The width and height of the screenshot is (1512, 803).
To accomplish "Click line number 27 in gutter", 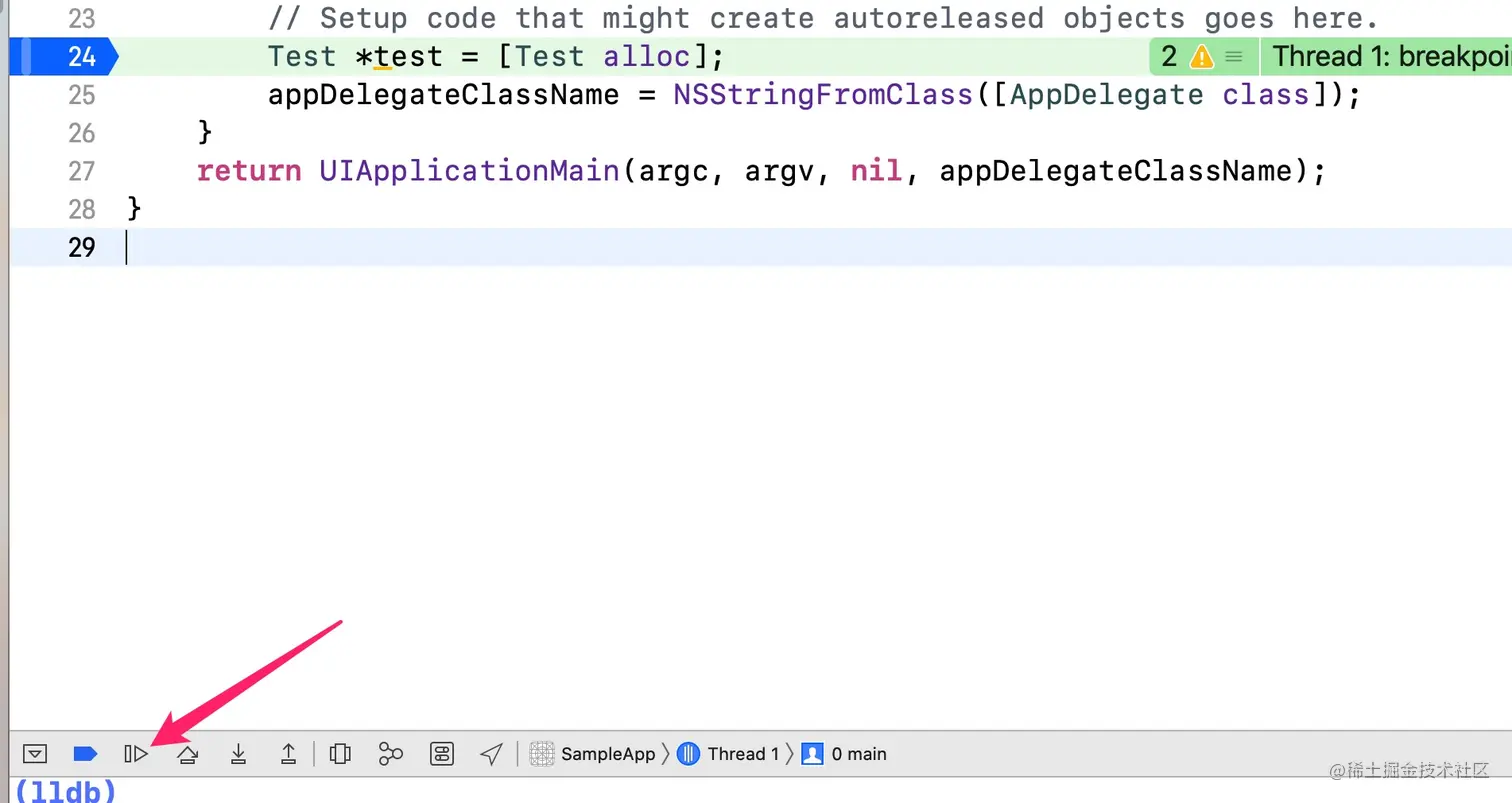I will [x=81, y=171].
